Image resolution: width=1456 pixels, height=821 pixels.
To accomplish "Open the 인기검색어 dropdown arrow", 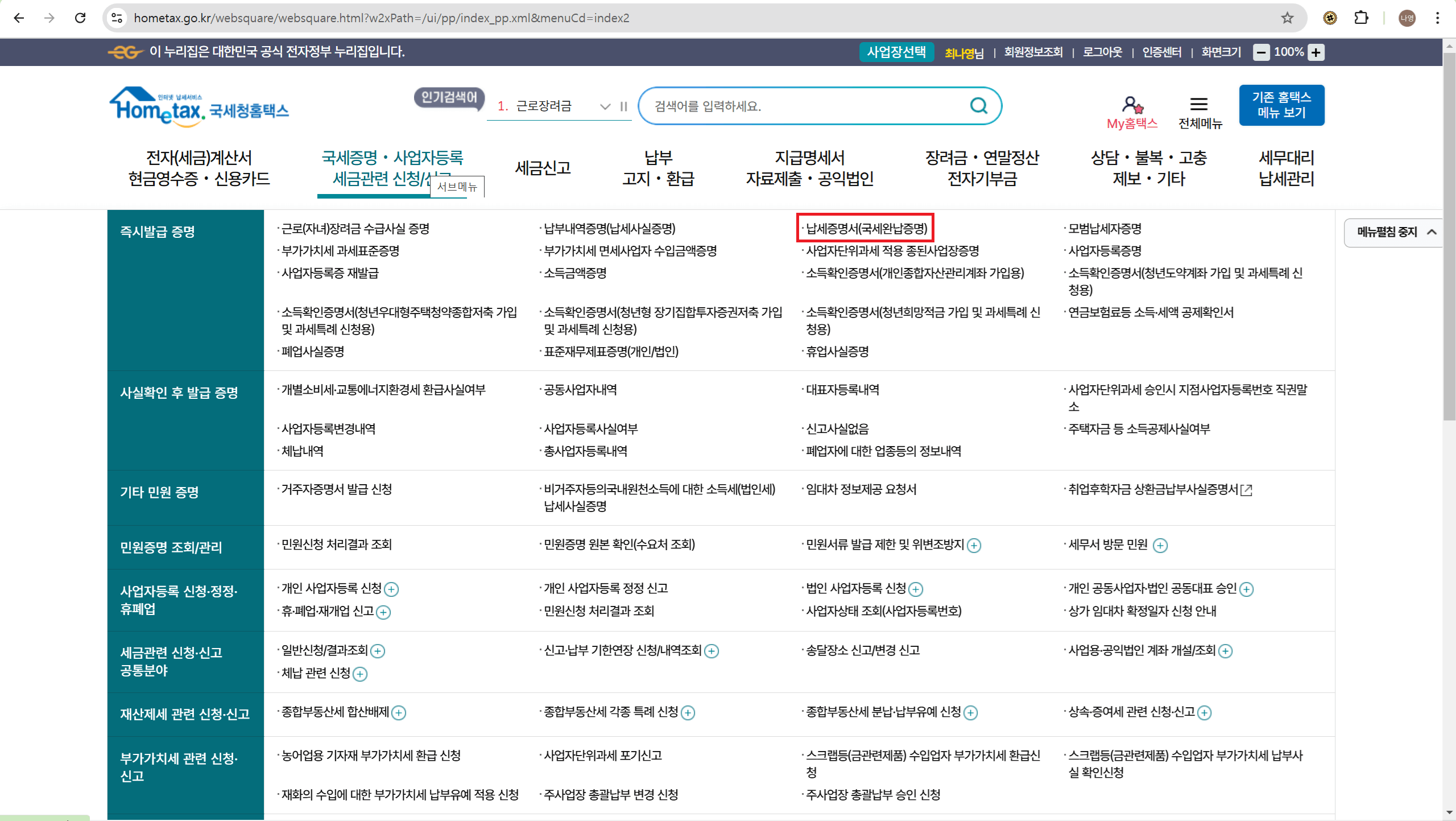I will [x=605, y=106].
